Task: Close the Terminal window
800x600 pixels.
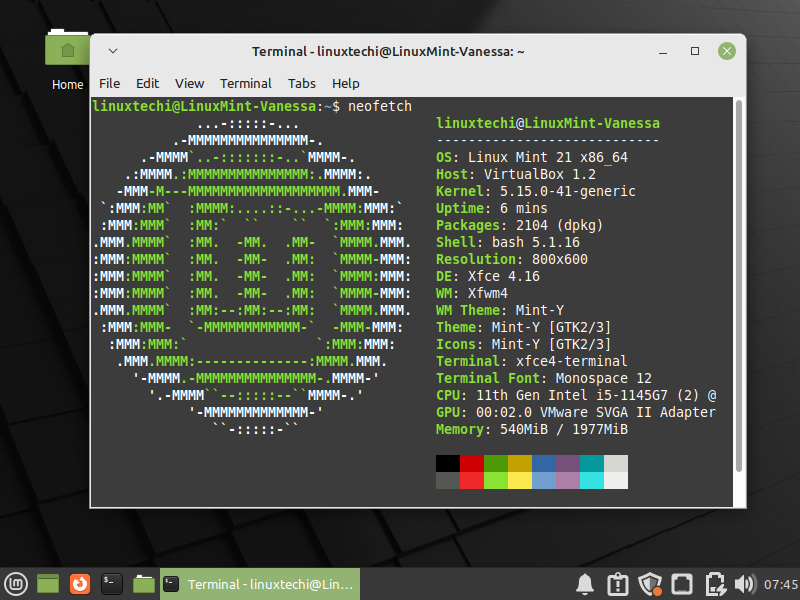Action: click(x=727, y=51)
